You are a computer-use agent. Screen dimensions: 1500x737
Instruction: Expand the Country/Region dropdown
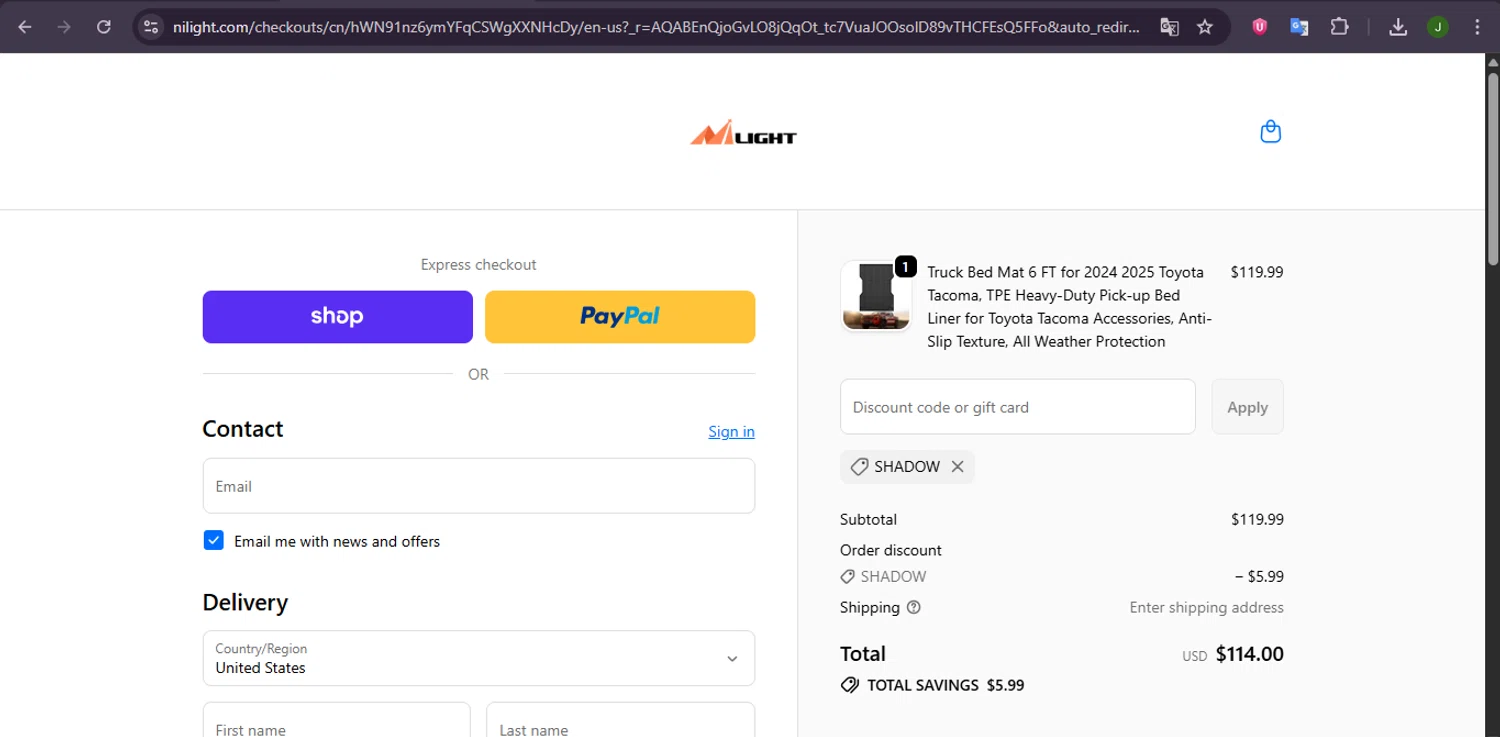pos(479,658)
